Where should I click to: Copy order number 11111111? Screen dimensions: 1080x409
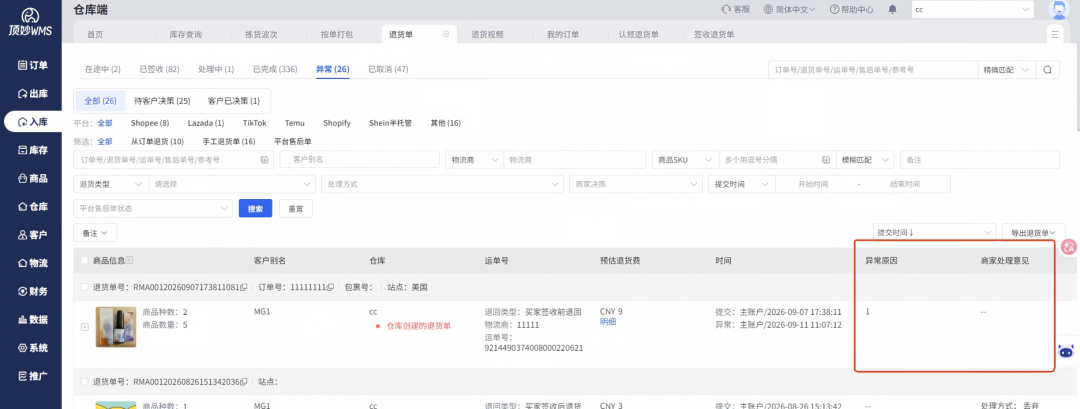pos(331,286)
